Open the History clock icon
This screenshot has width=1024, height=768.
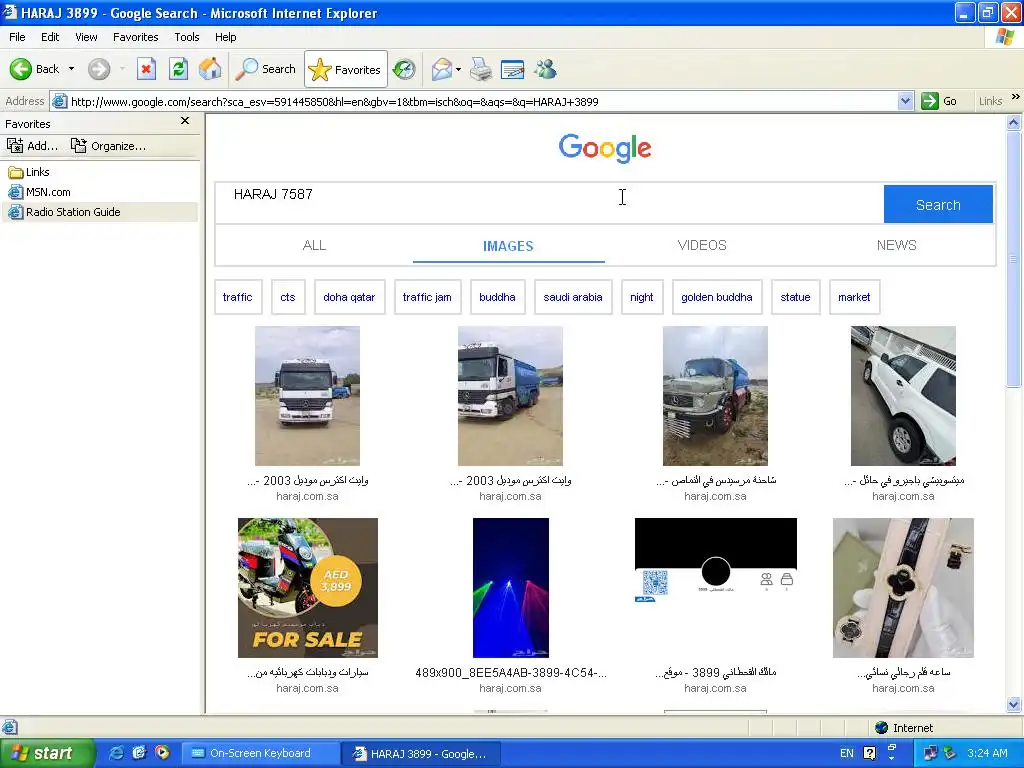pos(404,69)
